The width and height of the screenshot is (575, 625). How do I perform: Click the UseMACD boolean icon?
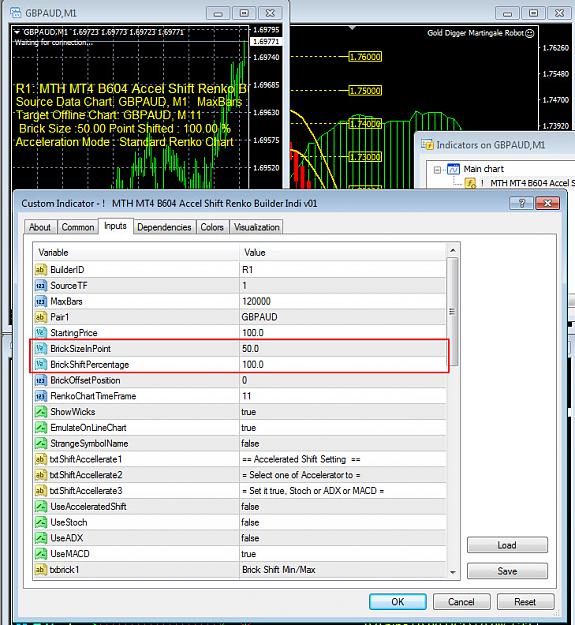pyautogui.click(x=41, y=554)
